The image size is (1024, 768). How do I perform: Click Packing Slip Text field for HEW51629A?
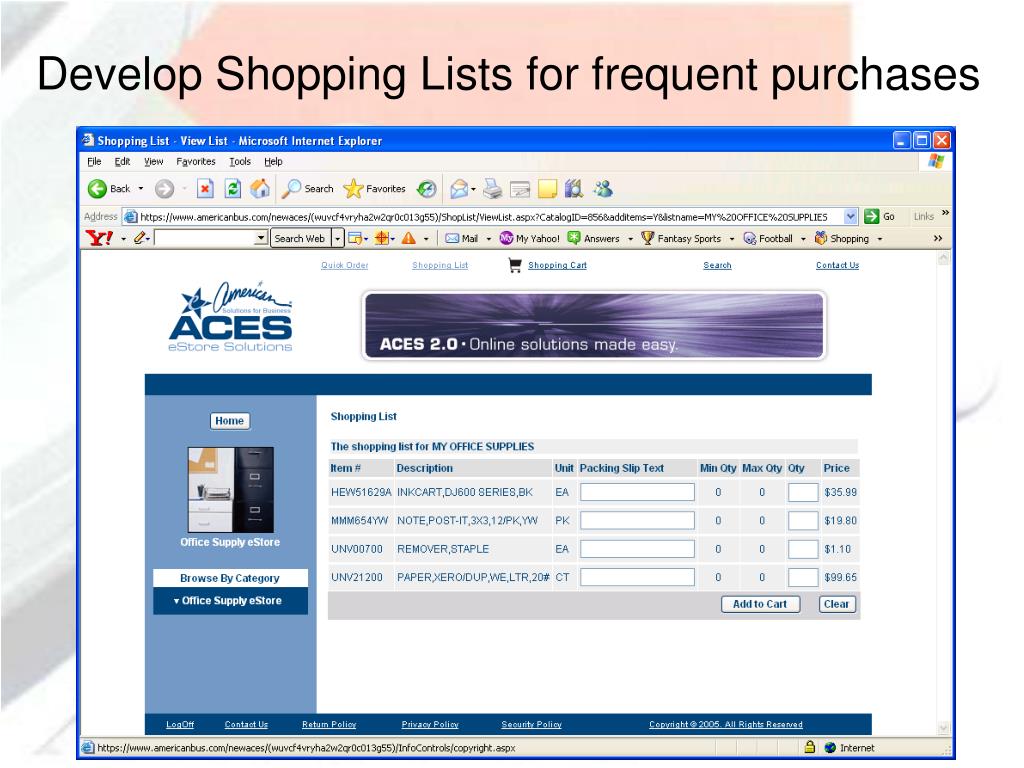click(637, 492)
